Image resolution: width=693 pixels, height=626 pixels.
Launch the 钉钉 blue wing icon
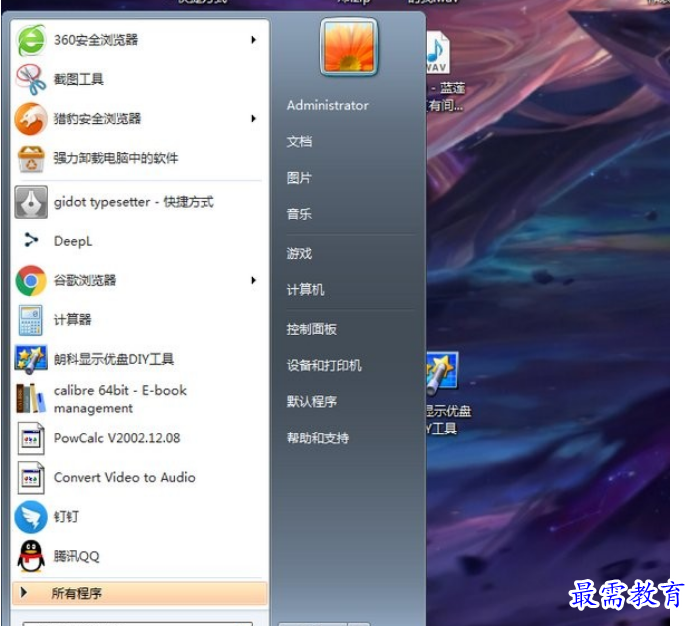[x=30, y=517]
